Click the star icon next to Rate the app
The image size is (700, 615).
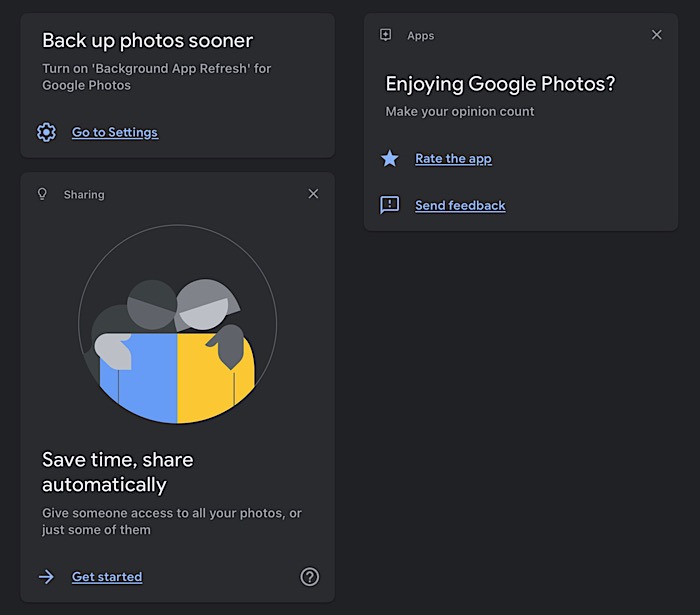pyautogui.click(x=390, y=158)
